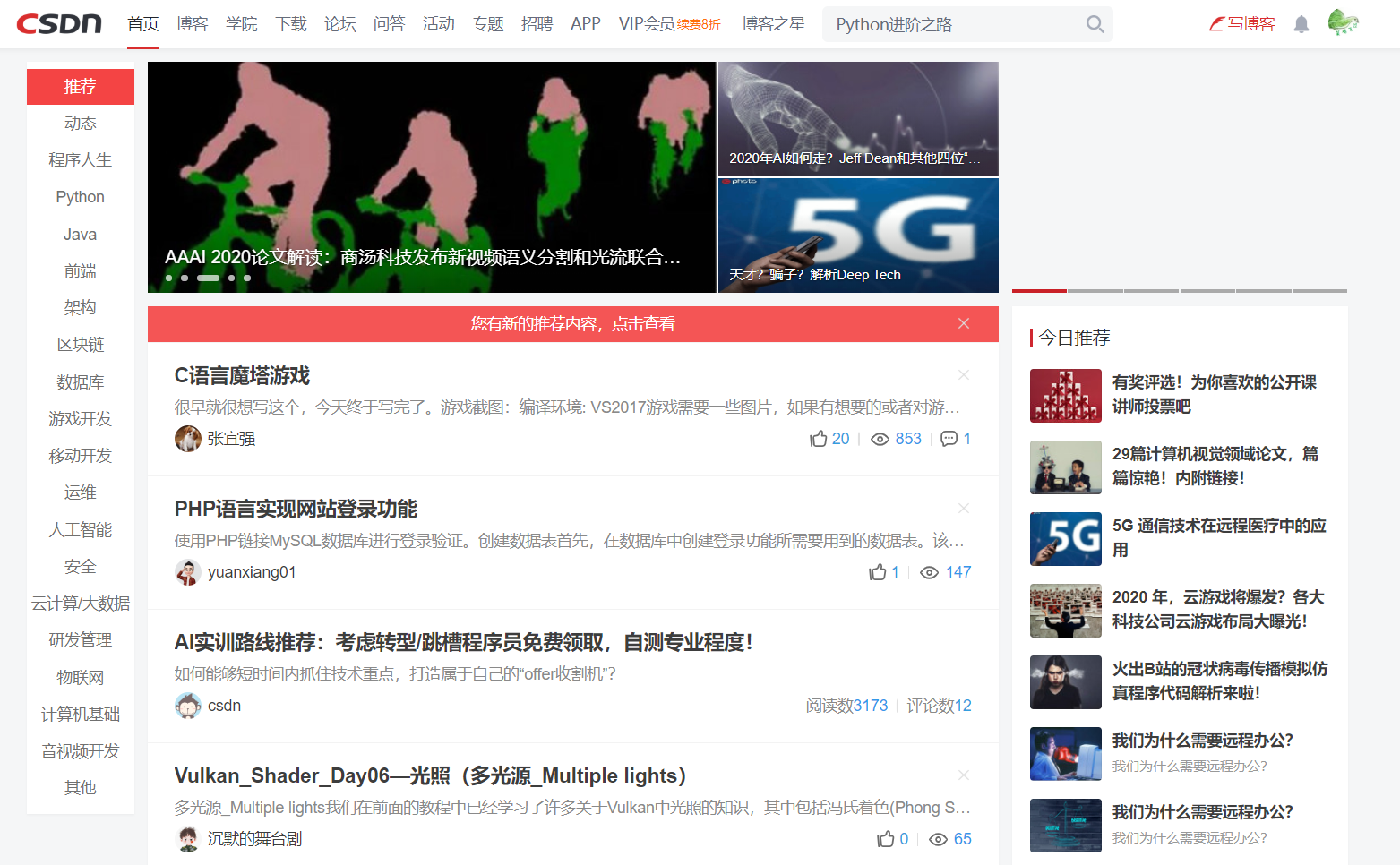The width and height of the screenshot is (1400, 865).
Task: Open author 张宜强 avatar
Action: pyautogui.click(x=188, y=439)
